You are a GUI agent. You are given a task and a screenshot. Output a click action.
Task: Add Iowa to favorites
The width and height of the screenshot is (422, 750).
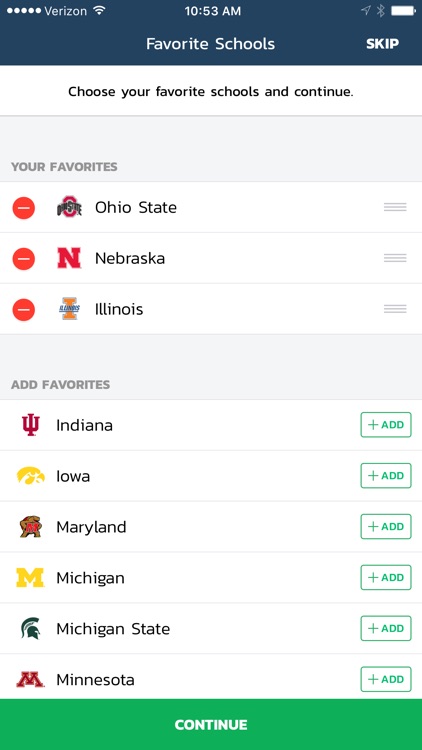(386, 475)
